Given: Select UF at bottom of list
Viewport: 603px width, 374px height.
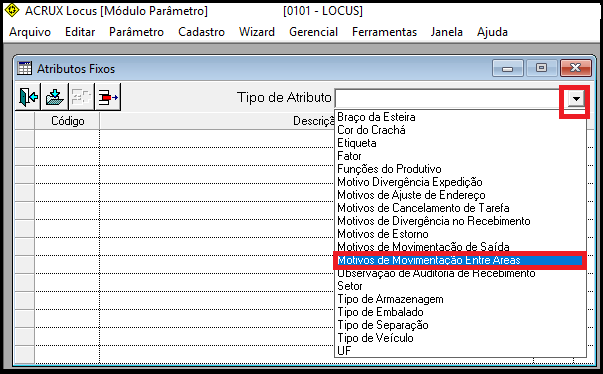Looking at the screenshot, I should pyautogui.click(x=460, y=351).
